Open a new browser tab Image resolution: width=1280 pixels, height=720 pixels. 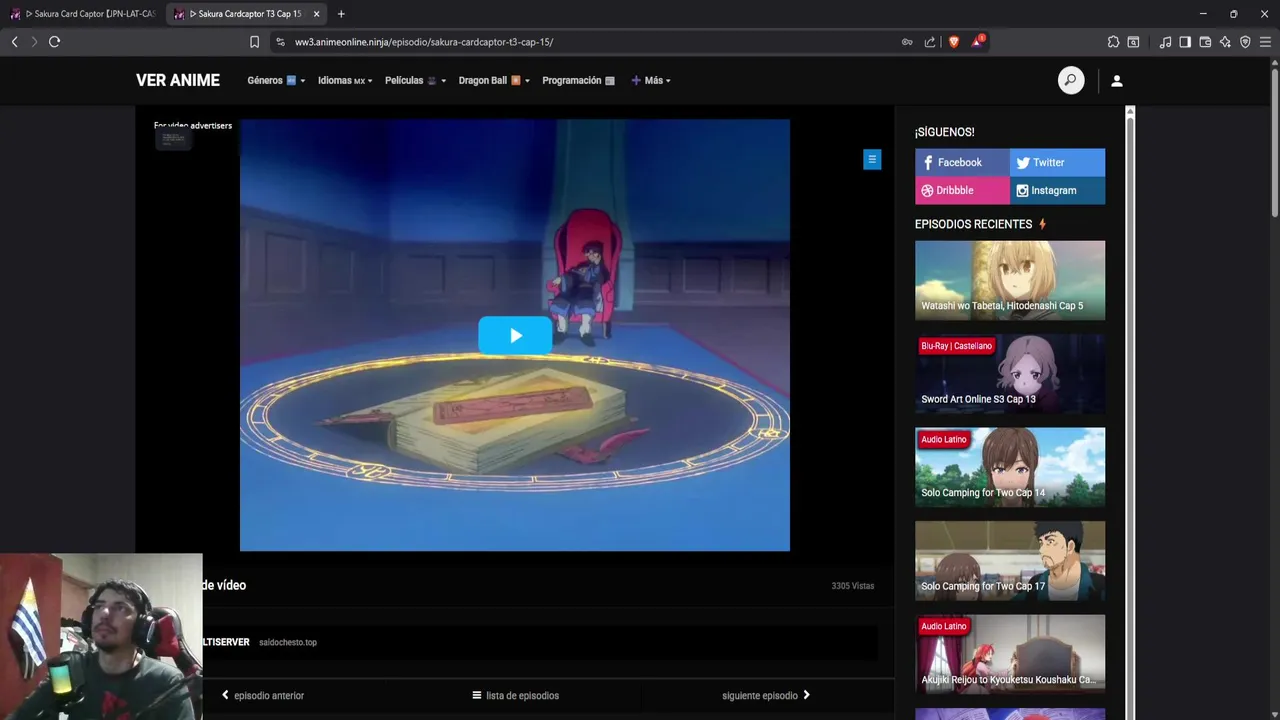(x=341, y=14)
